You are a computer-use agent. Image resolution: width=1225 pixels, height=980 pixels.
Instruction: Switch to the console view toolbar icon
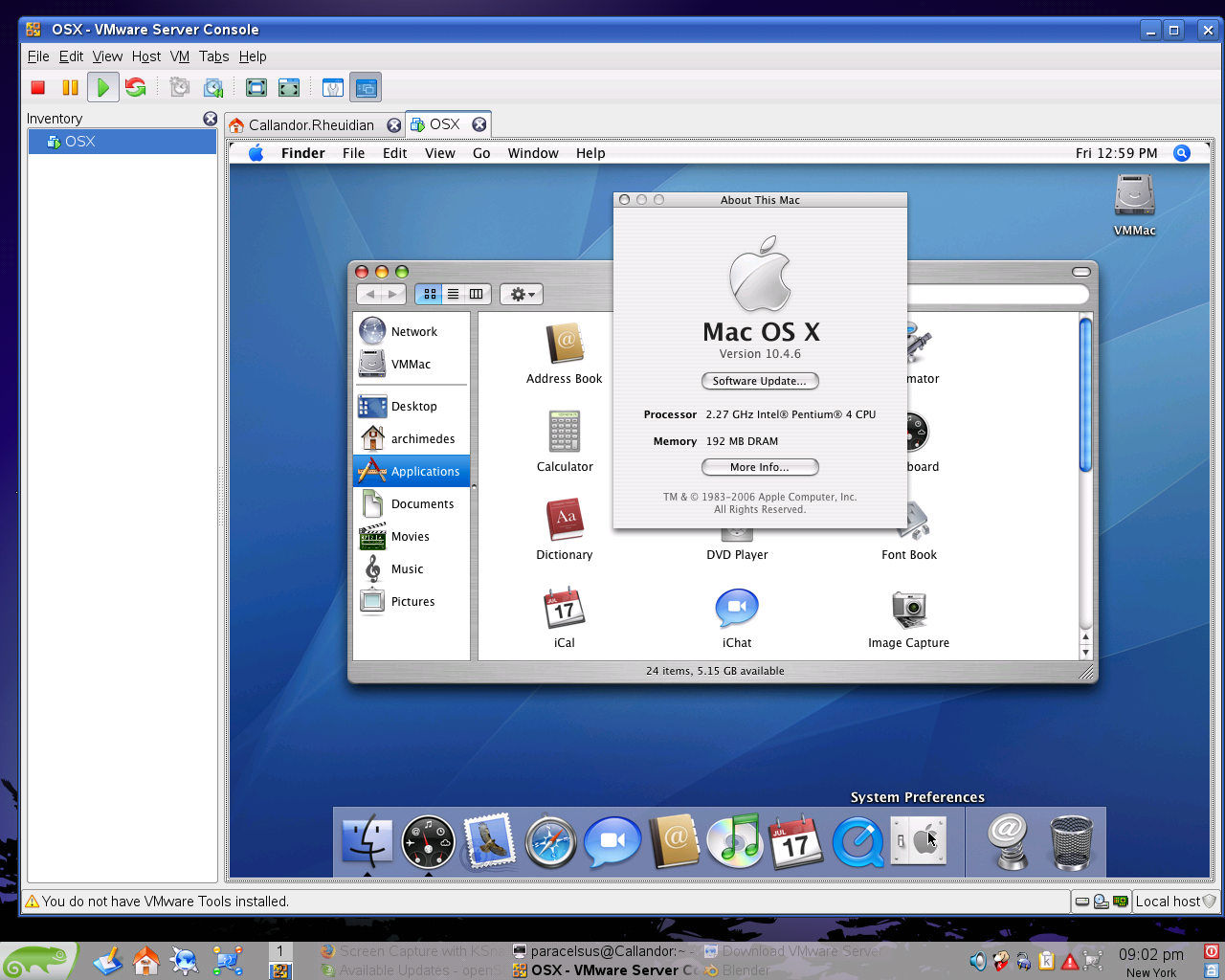pos(366,88)
